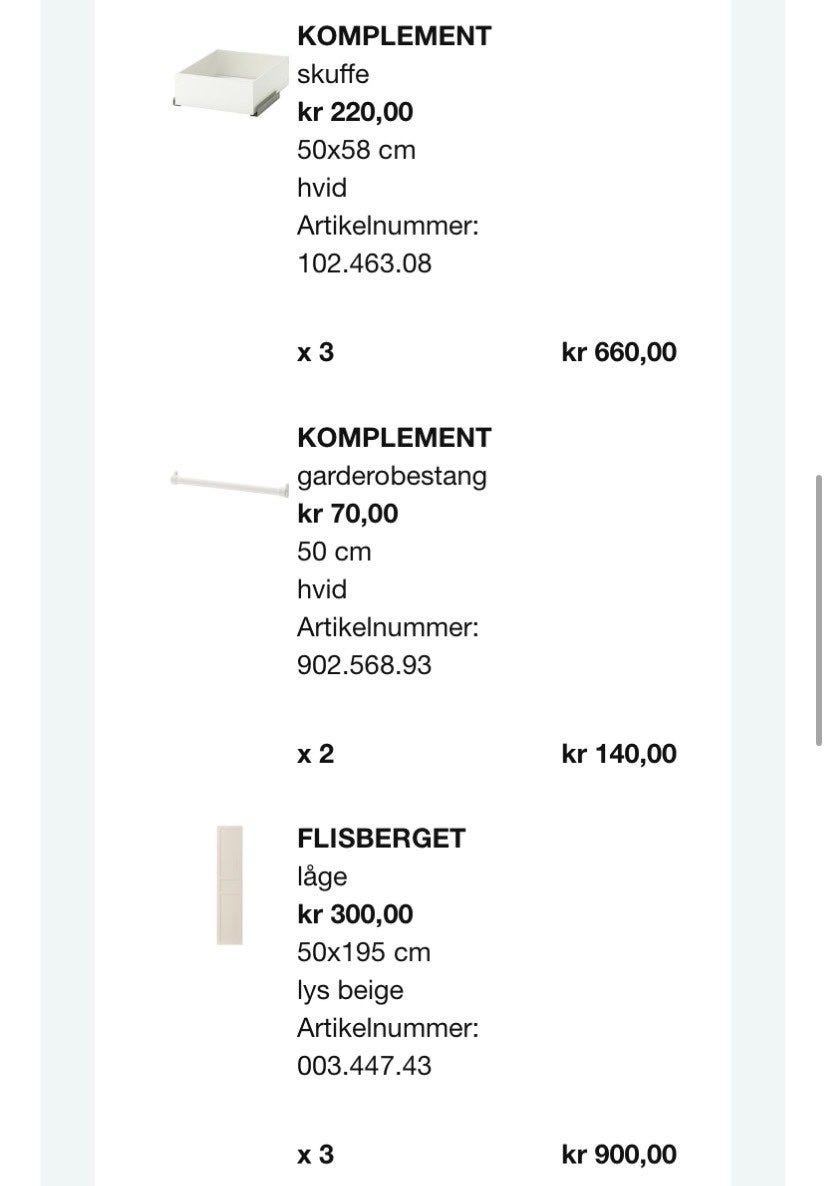Open the garderobestang rail product image
This screenshot has width=828, height=1186.
(230, 483)
